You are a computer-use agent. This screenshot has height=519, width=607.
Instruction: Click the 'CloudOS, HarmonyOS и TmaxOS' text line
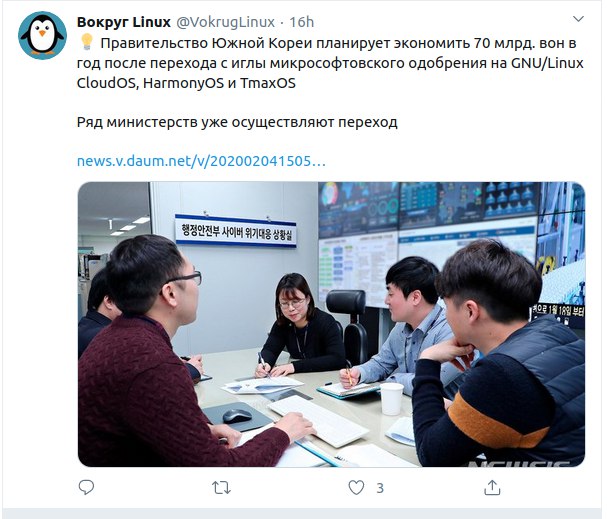click(186, 83)
